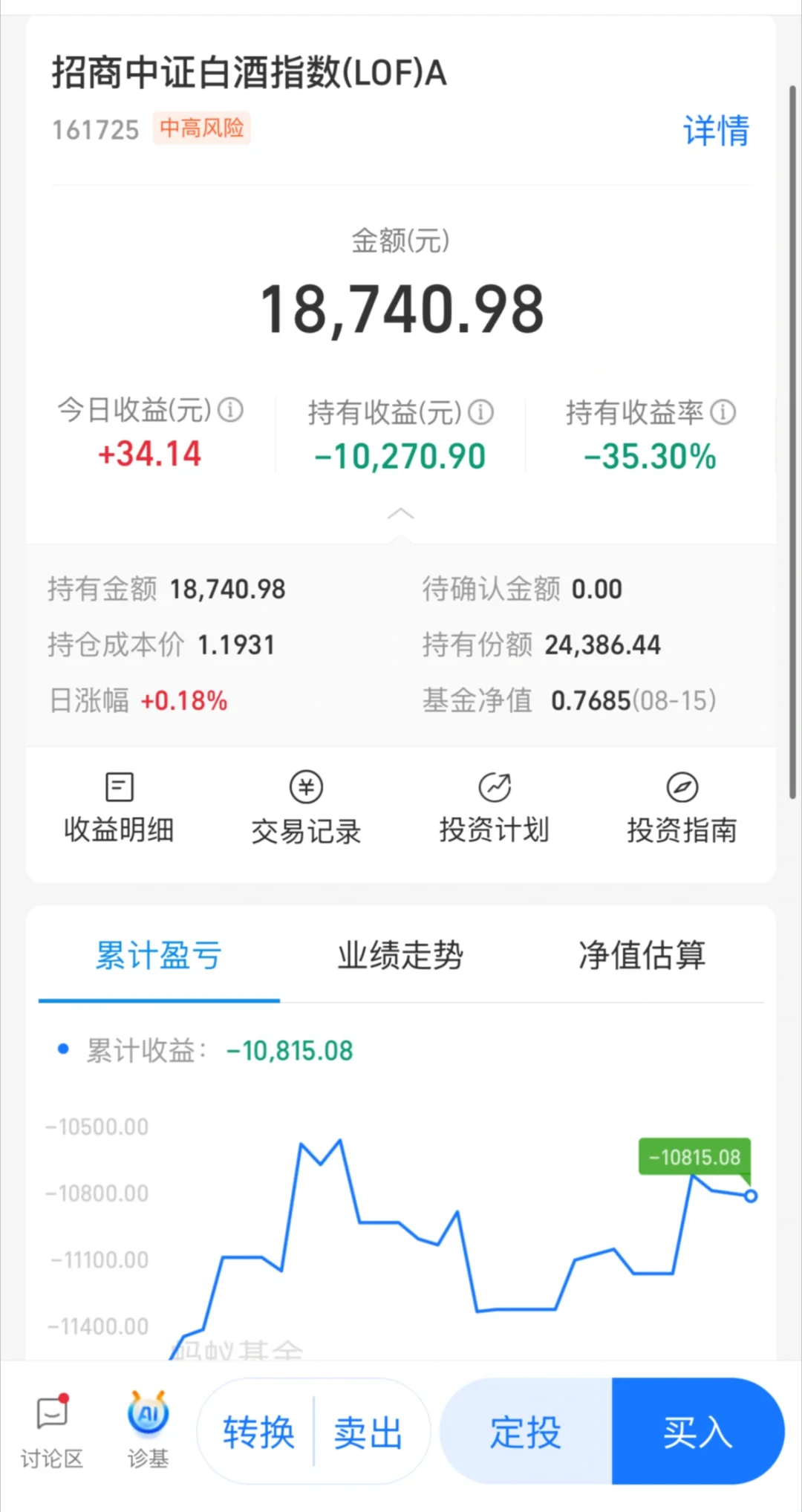Open 收益明细 earnings detail icon
This screenshot has width=802, height=1512.
click(120, 787)
